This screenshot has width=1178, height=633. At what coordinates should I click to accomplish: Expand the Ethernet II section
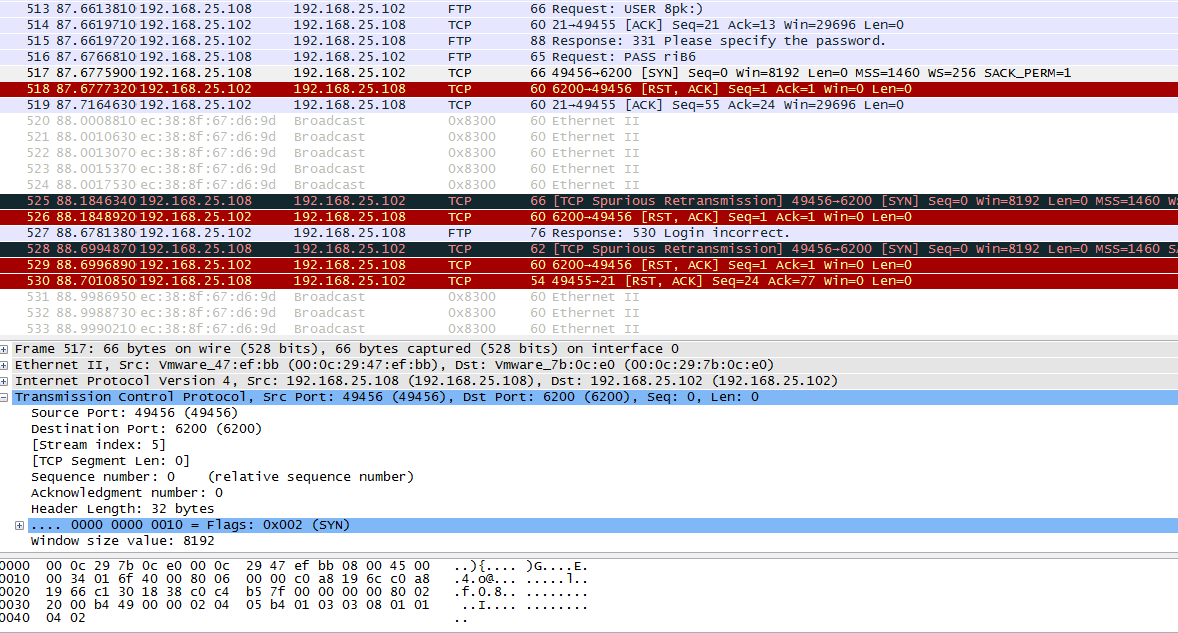tap(6, 365)
